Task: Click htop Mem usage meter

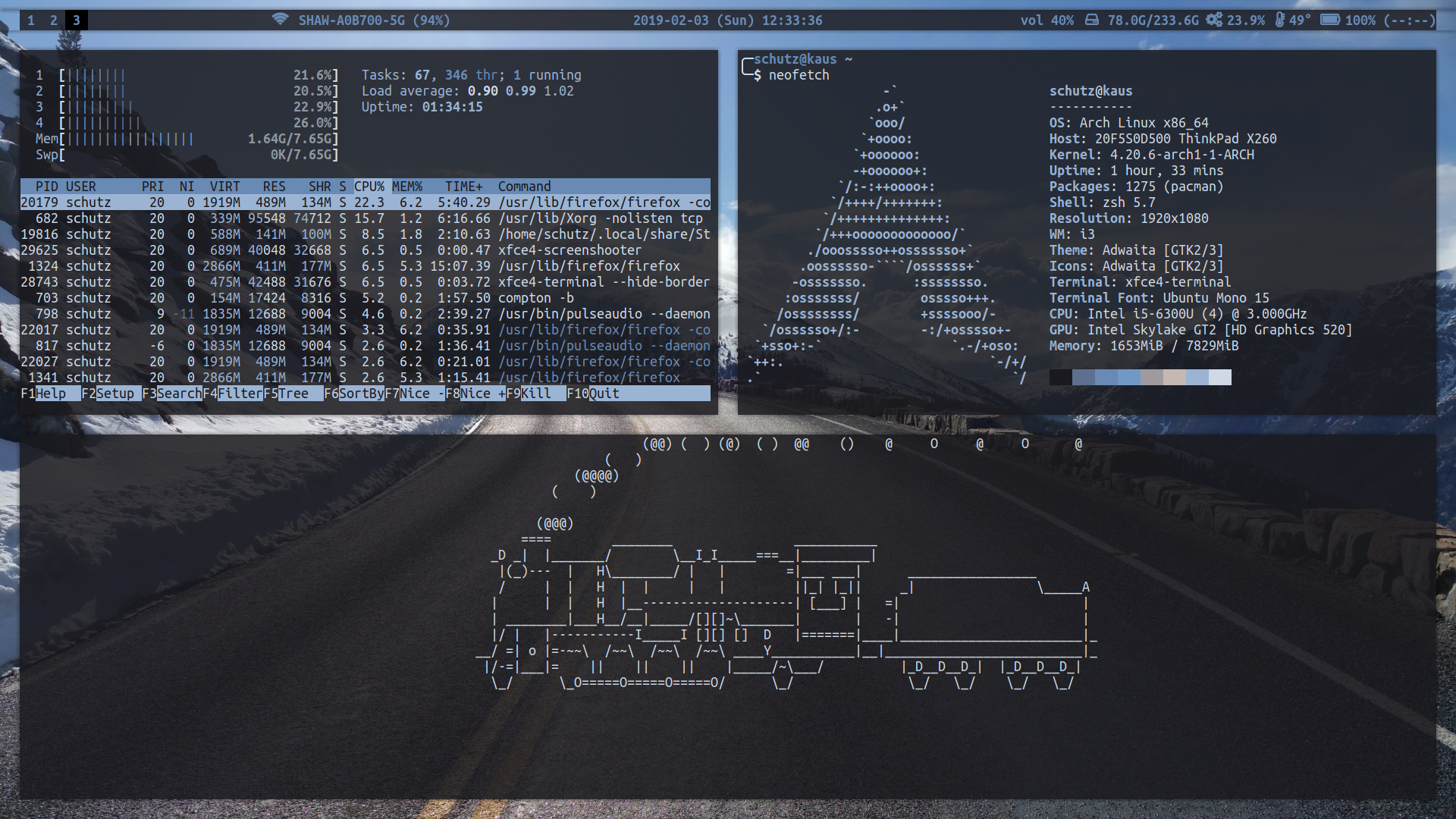Action: pos(187,139)
